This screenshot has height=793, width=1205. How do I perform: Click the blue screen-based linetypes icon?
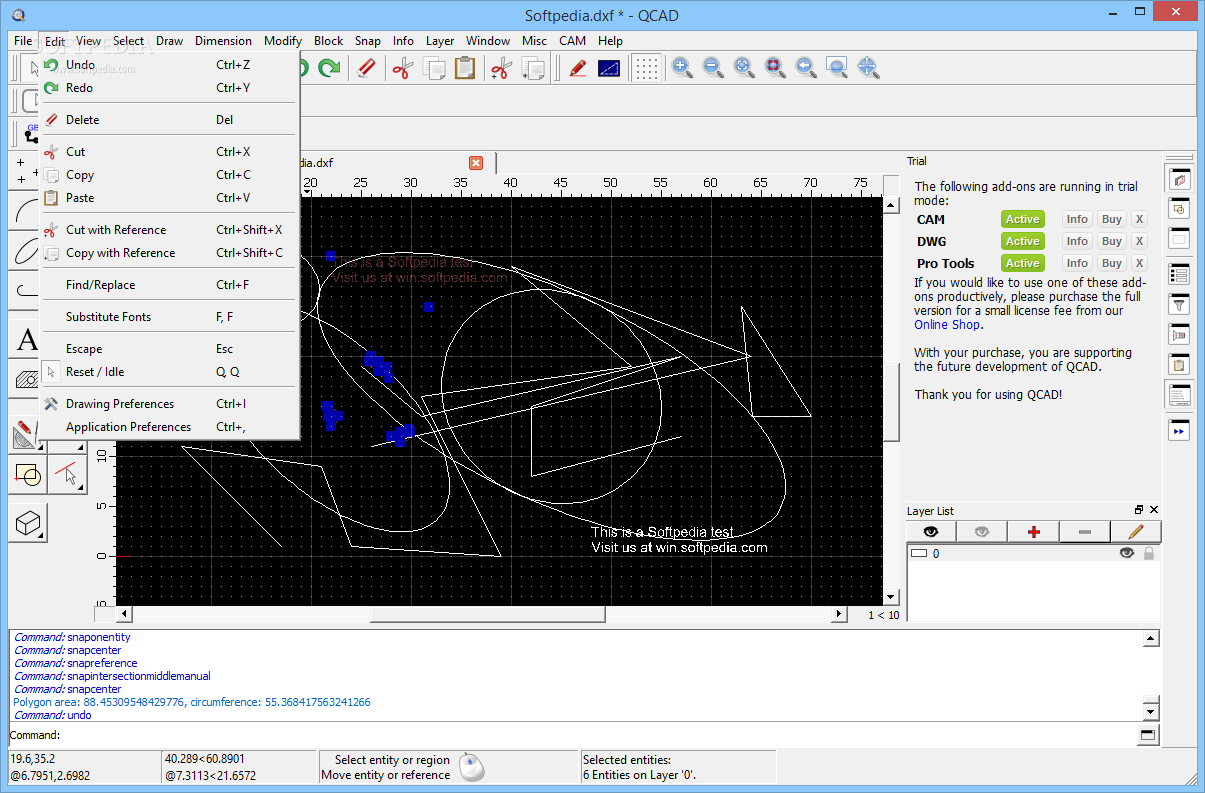(x=609, y=68)
